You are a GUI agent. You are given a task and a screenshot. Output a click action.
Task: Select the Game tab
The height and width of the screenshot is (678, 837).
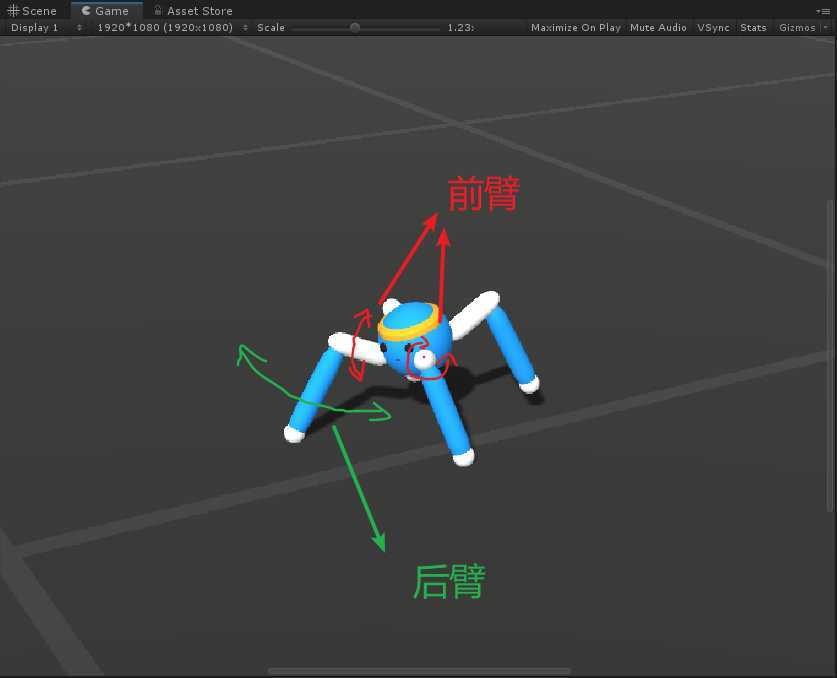[105, 11]
